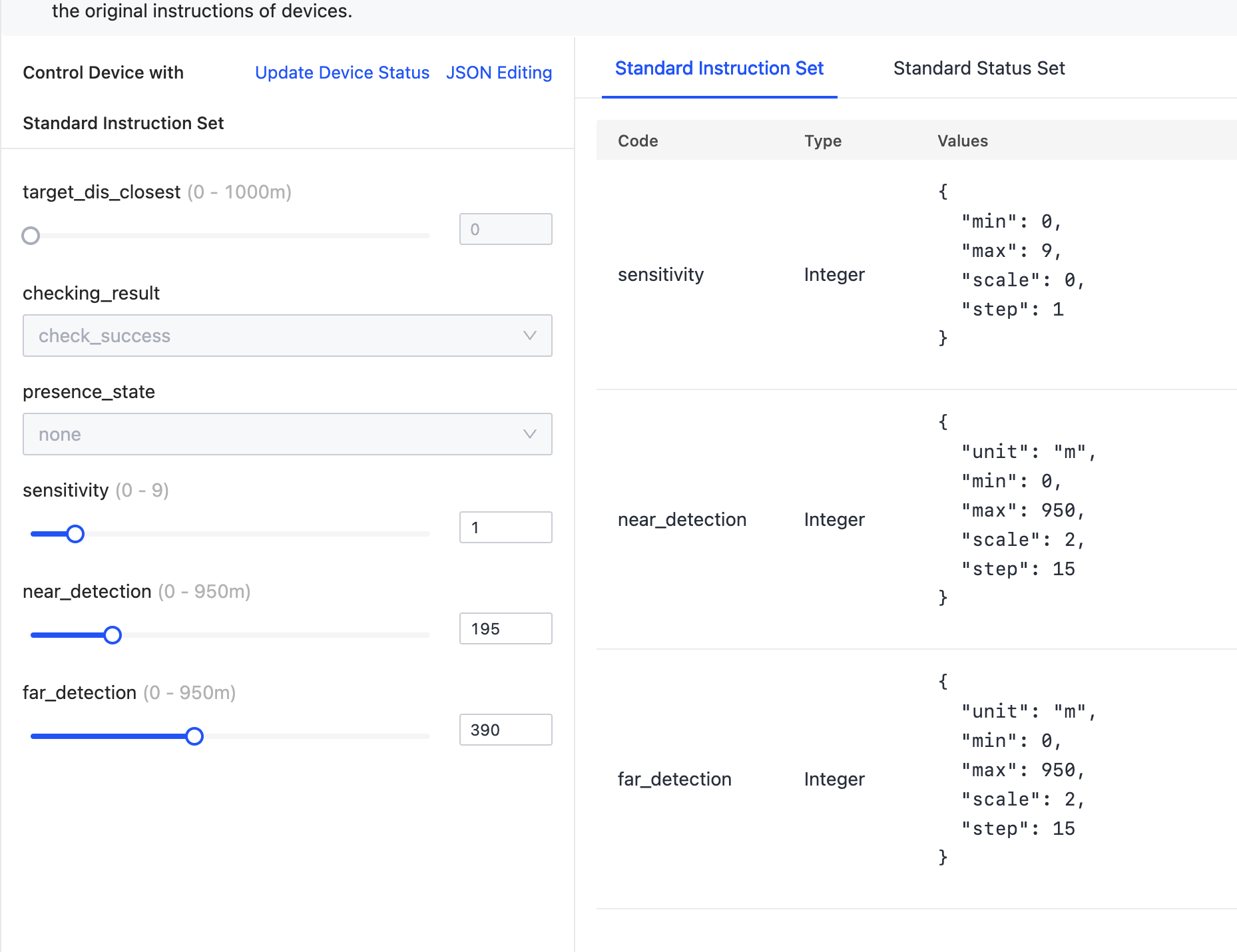This screenshot has width=1237, height=952.
Task: Focus the near_detection value field showing 195
Action: pyautogui.click(x=505, y=628)
